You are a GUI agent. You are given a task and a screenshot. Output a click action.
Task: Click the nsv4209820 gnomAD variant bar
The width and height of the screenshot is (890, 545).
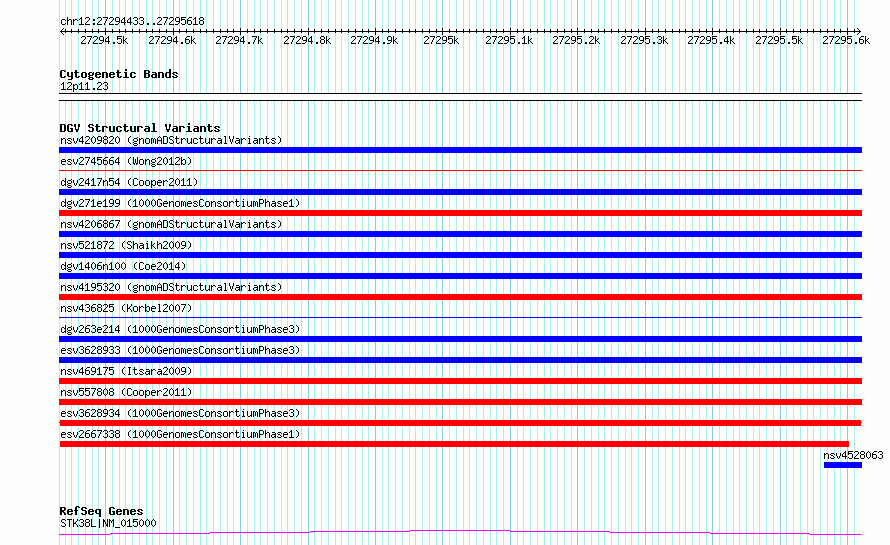[460, 150]
